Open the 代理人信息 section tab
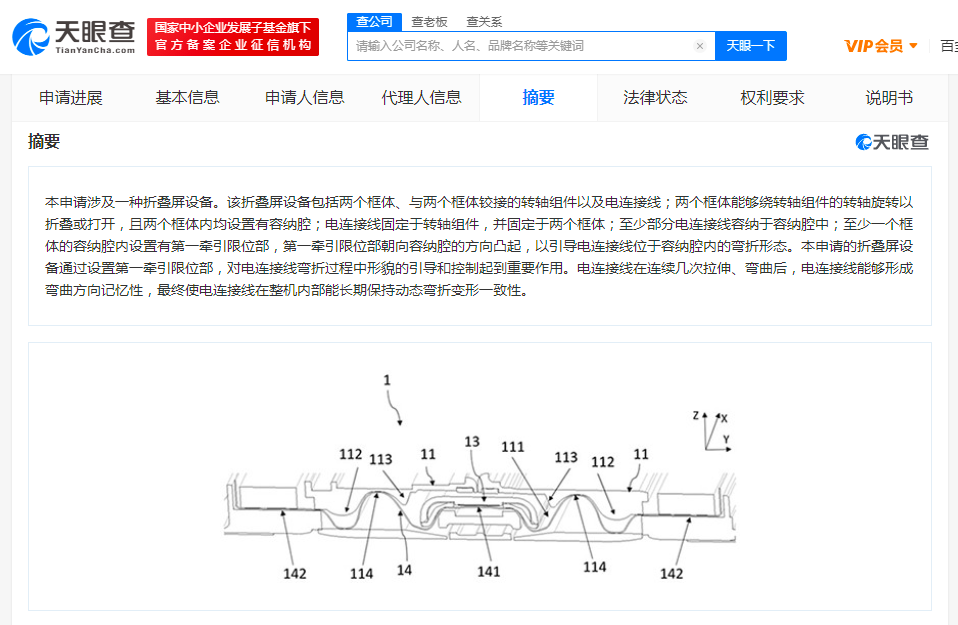 pyautogui.click(x=421, y=98)
